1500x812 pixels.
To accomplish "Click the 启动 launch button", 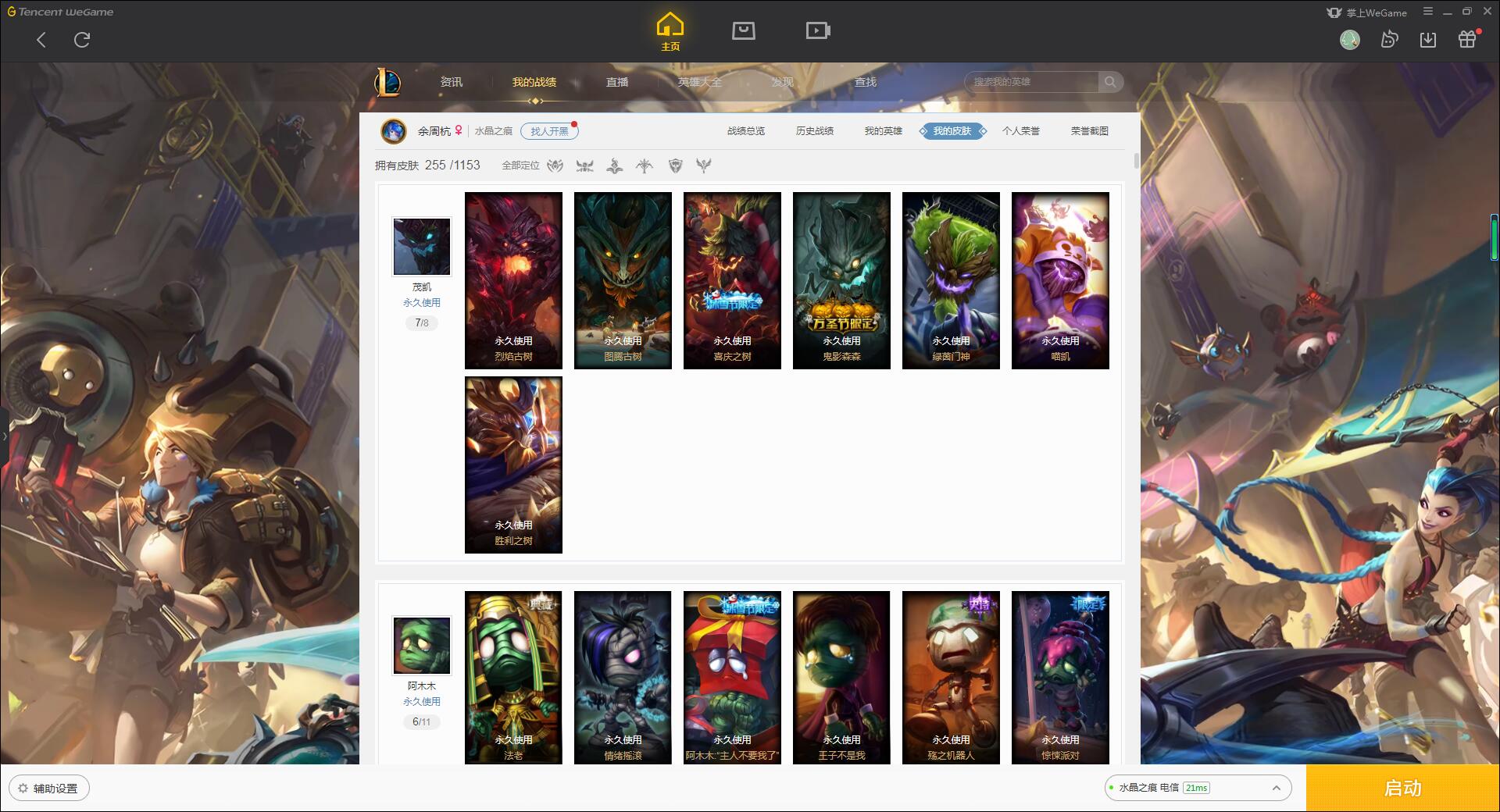I will [x=1402, y=788].
